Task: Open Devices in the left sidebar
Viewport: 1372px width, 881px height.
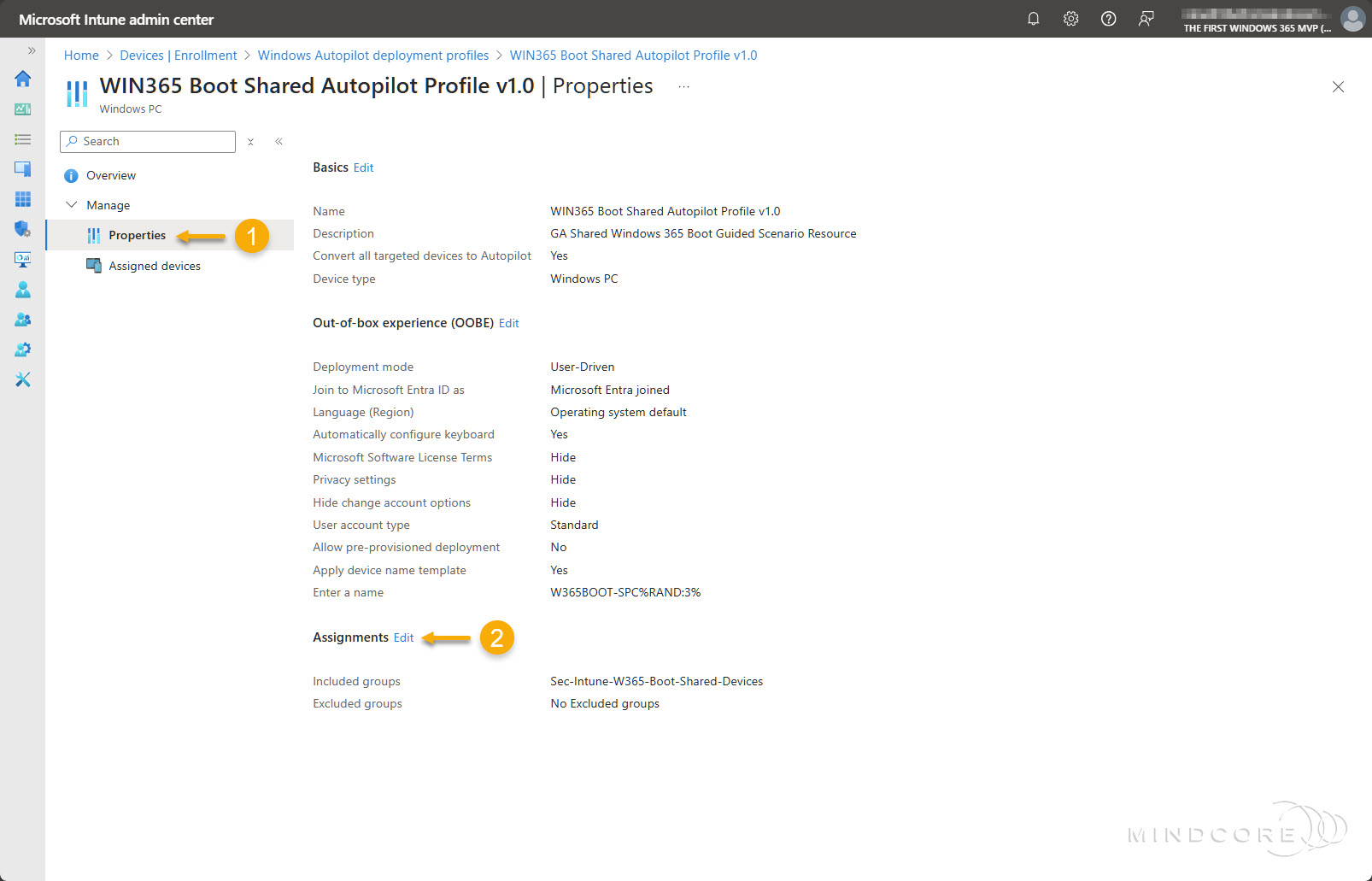Action: pos(23,169)
